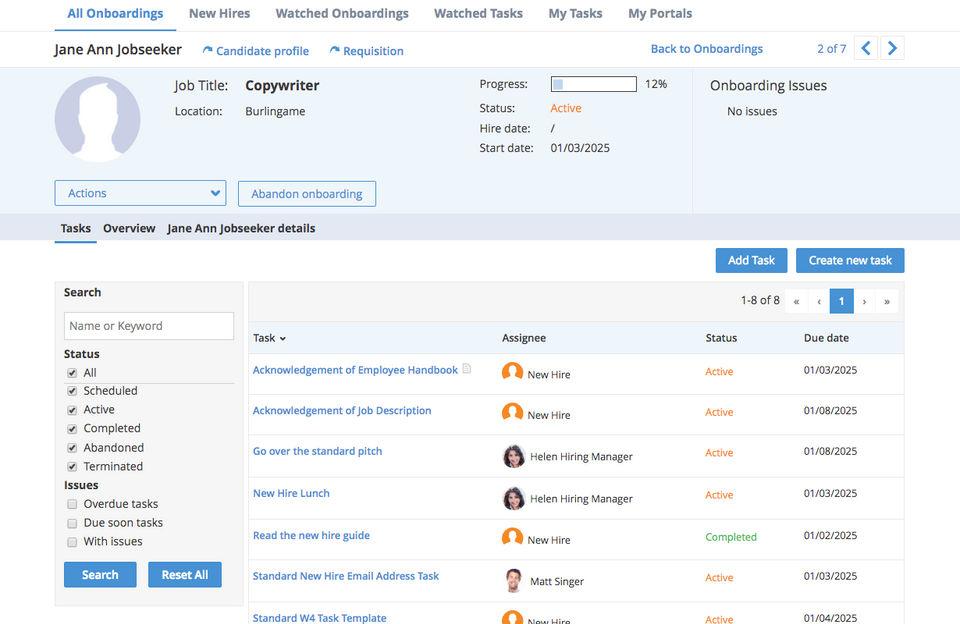Enable the Overdue tasks filter
Viewport: 960px width, 624px height.
coord(72,505)
